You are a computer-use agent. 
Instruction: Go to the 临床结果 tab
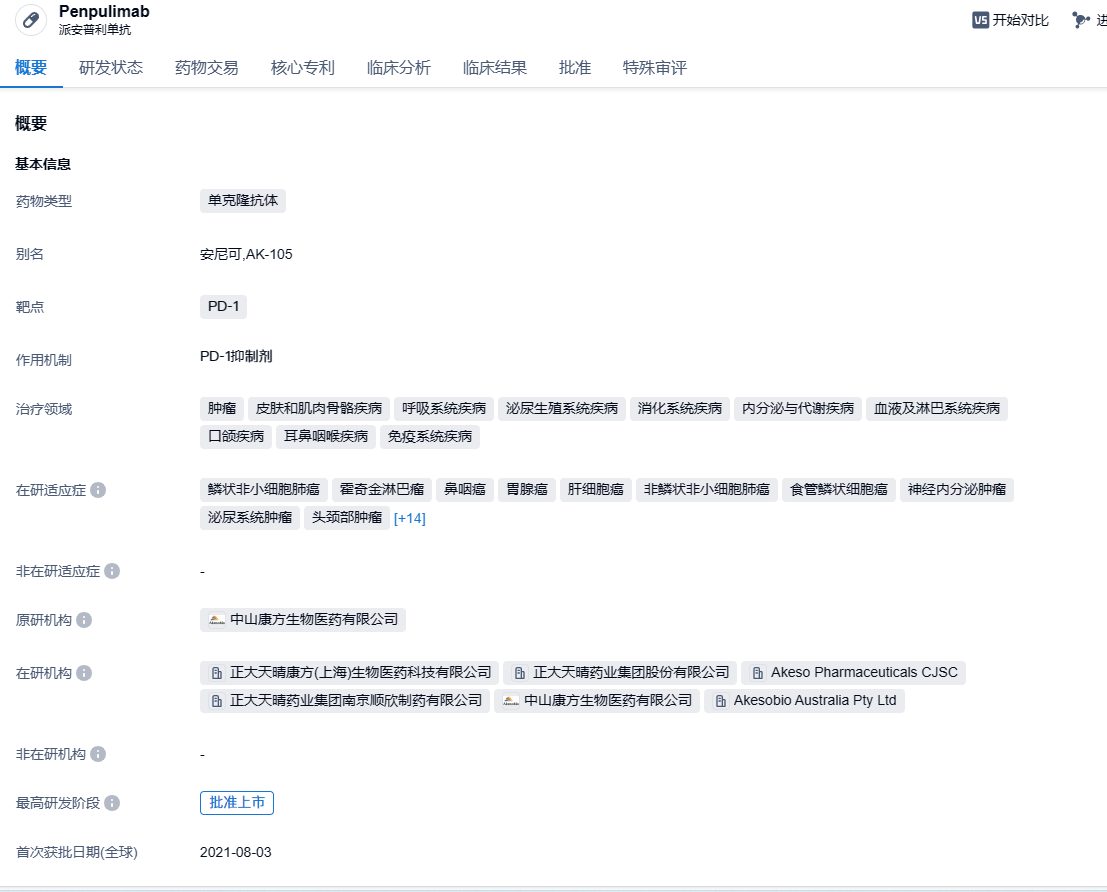click(x=494, y=68)
